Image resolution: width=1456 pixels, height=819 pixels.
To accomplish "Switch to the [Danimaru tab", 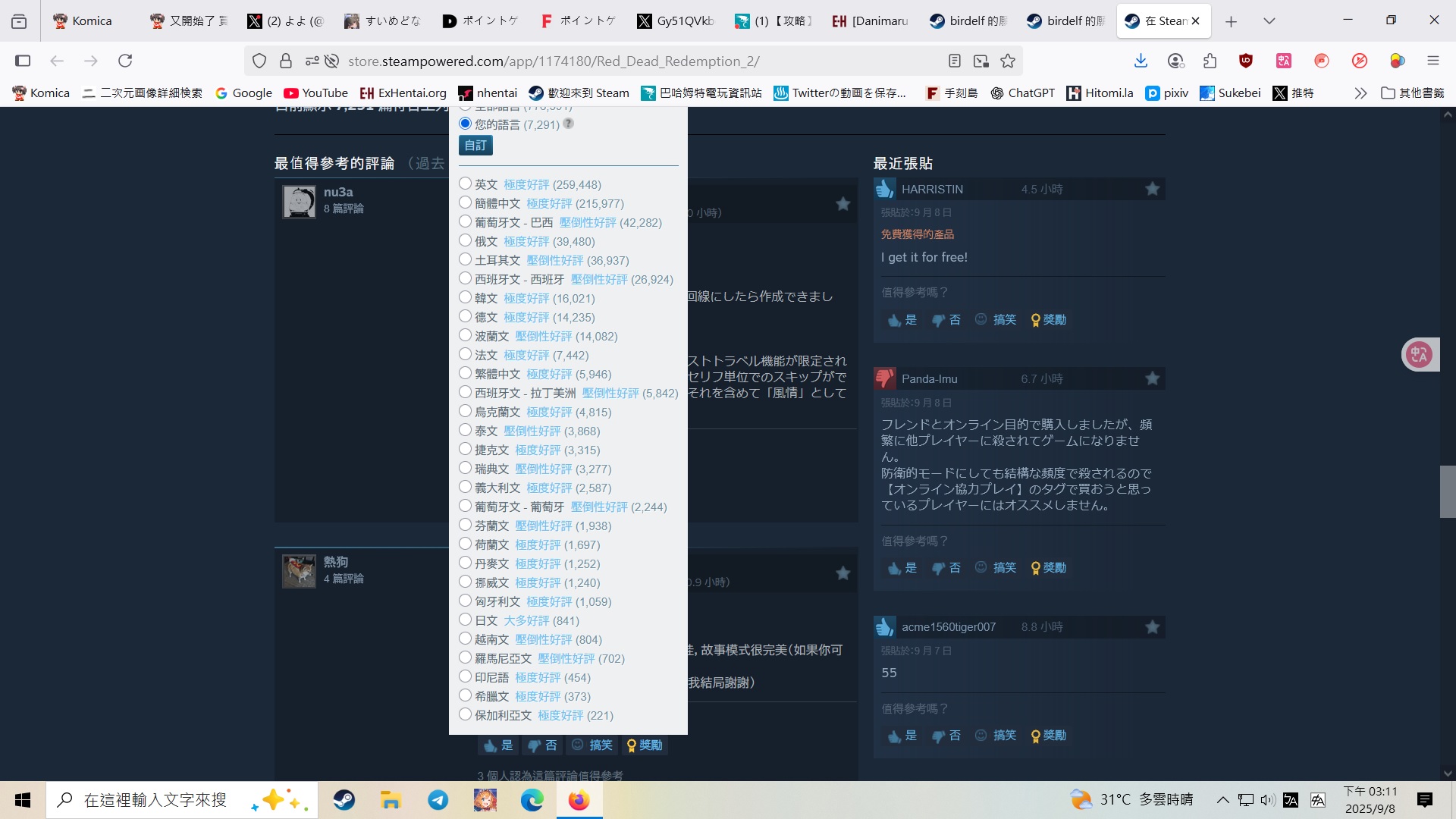I will 871,21.
